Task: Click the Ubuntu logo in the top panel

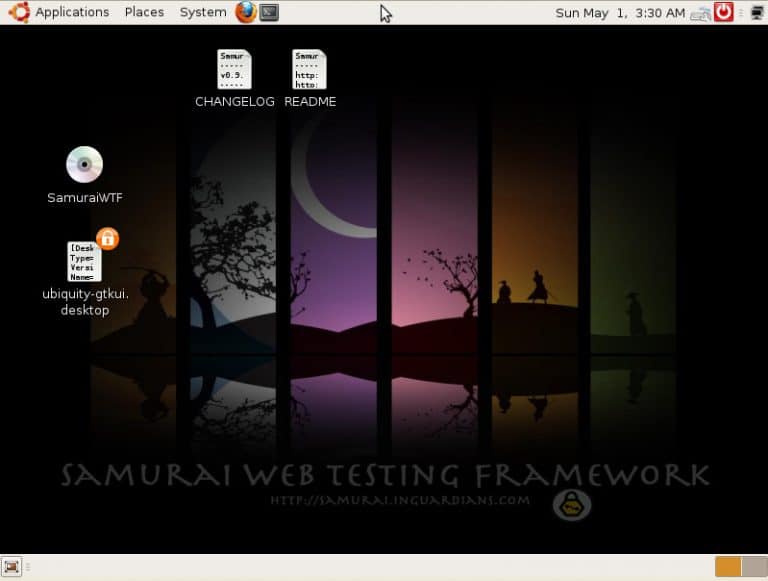Action: tap(17, 12)
